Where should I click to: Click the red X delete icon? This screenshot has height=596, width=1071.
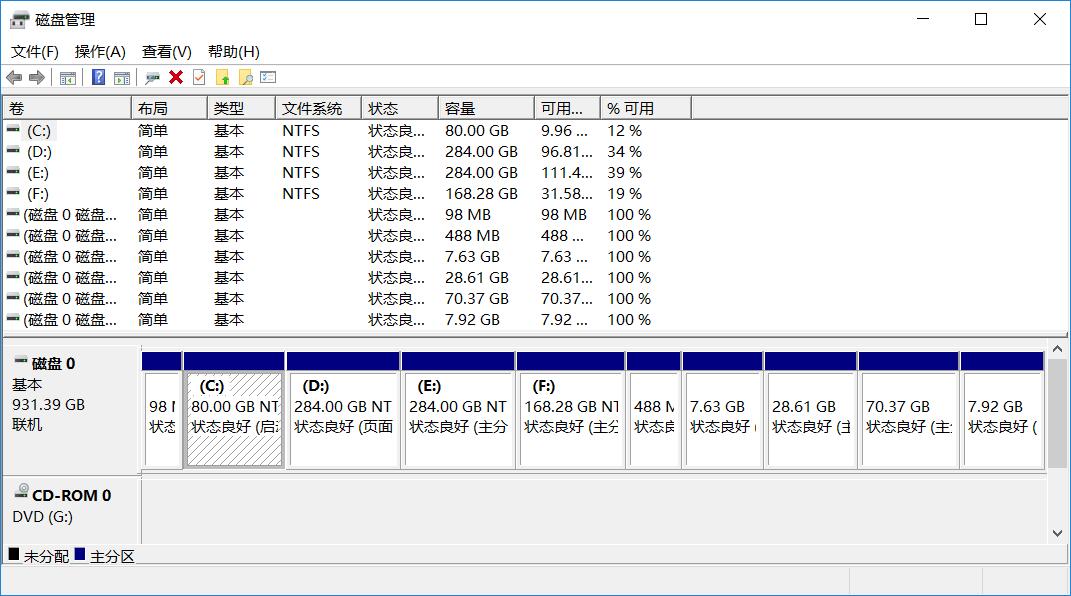pos(176,77)
